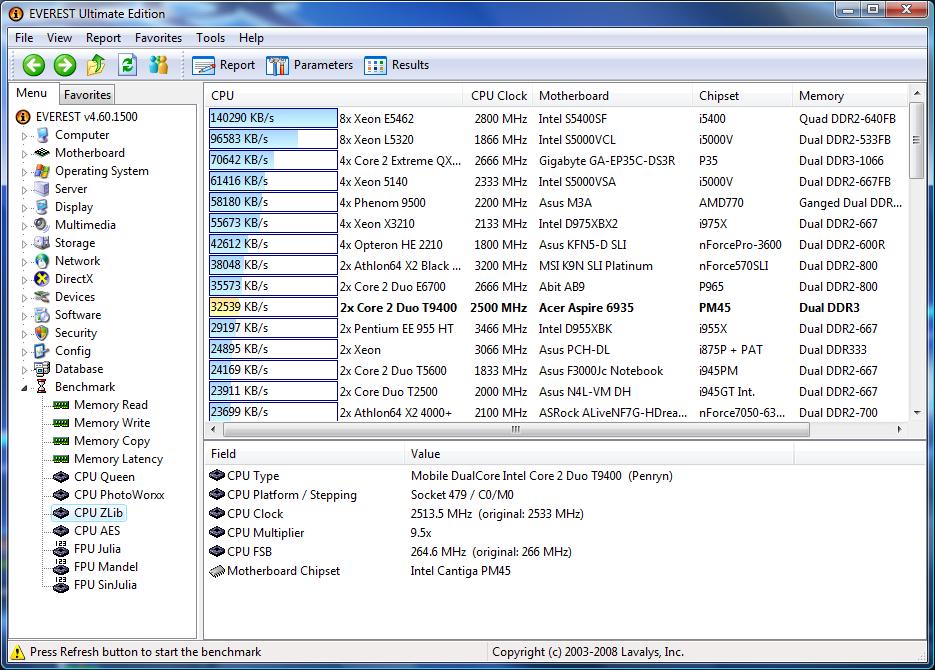Click the Field column header
This screenshot has height=670, width=935.
pyautogui.click(x=305, y=454)
